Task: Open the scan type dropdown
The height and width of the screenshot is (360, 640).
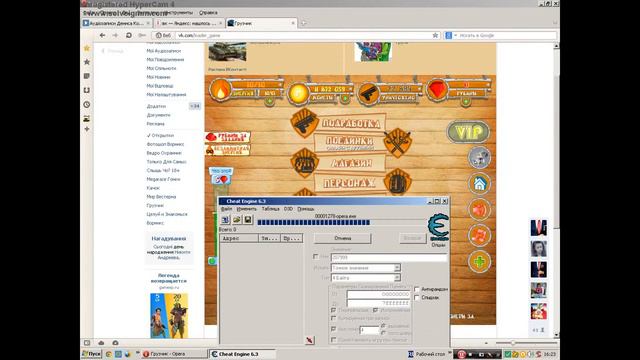Action: point(366,268)
